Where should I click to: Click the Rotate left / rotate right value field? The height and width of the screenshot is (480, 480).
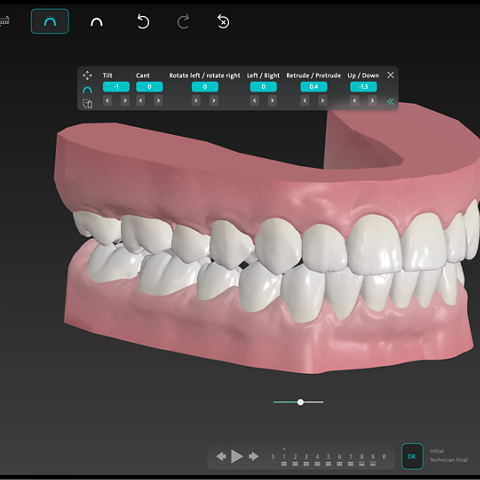pyautogui.click(x=205, y=87)
